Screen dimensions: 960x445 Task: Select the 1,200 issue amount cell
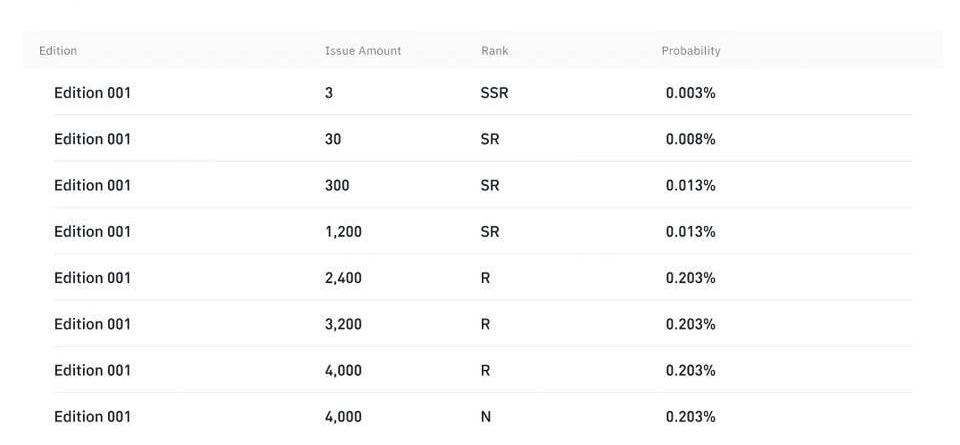point(343,232)
